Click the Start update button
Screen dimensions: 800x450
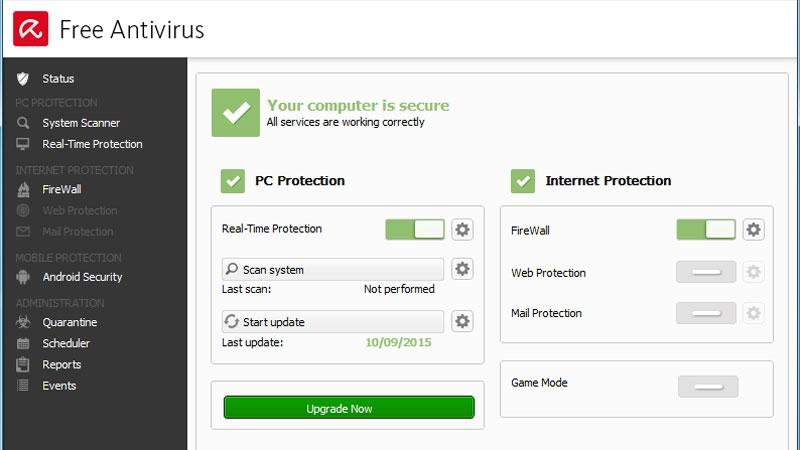pyautogui.click(x=332, y=321)
